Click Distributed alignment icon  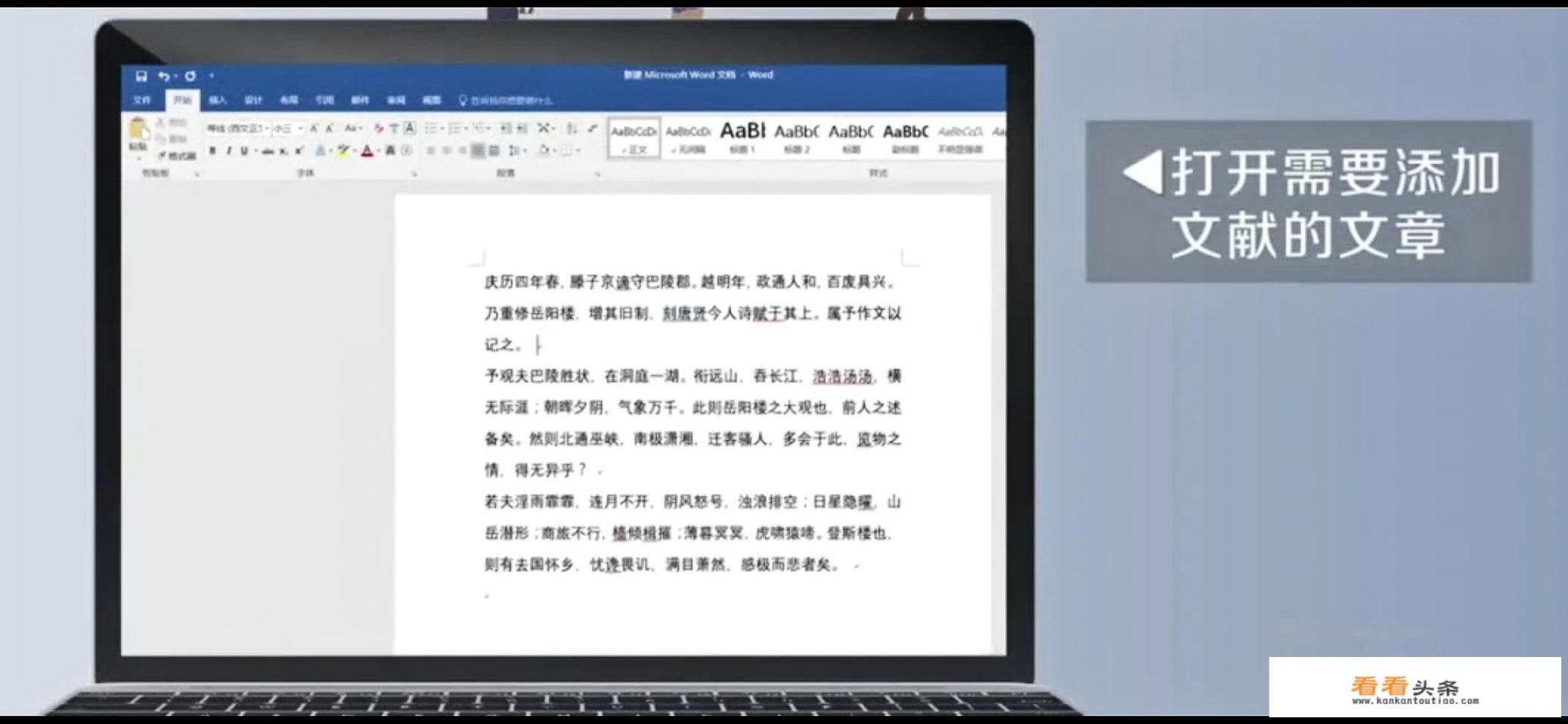(x=494, y=151)
